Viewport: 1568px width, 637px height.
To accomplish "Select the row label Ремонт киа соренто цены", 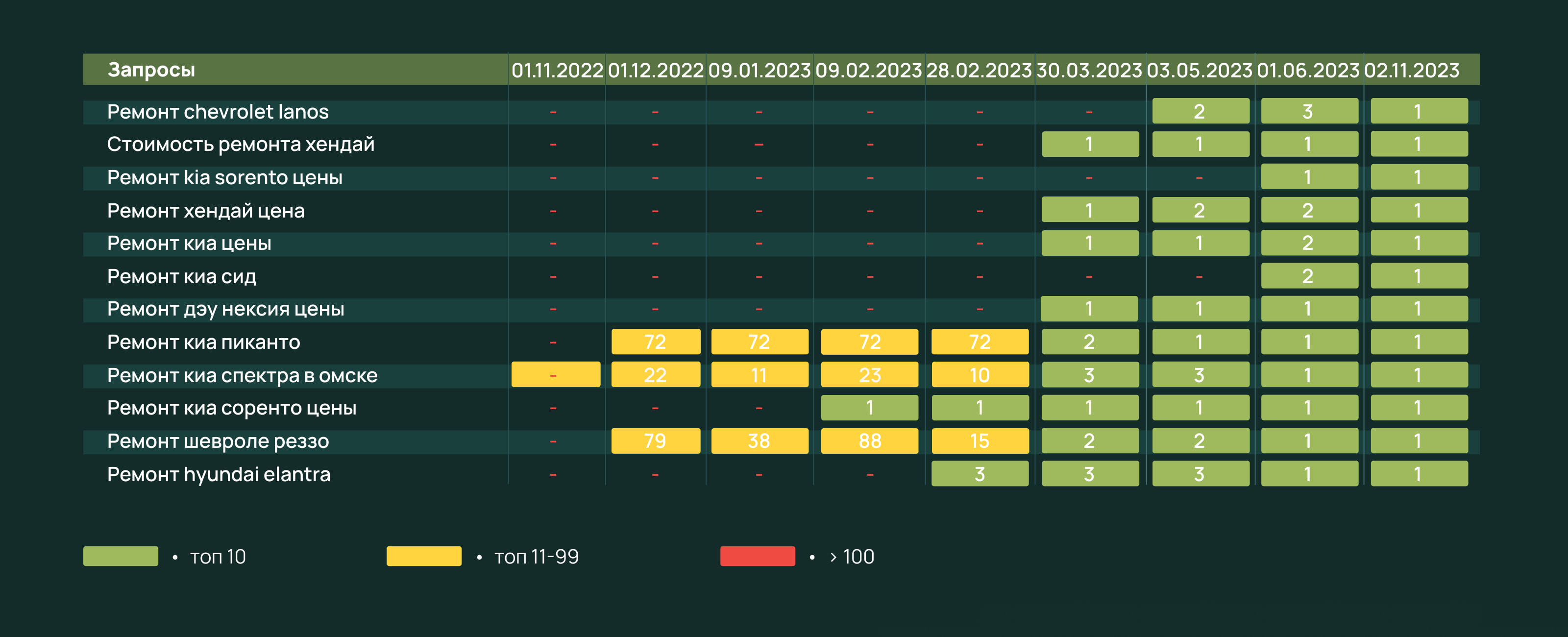I will (x=232, y=408).
